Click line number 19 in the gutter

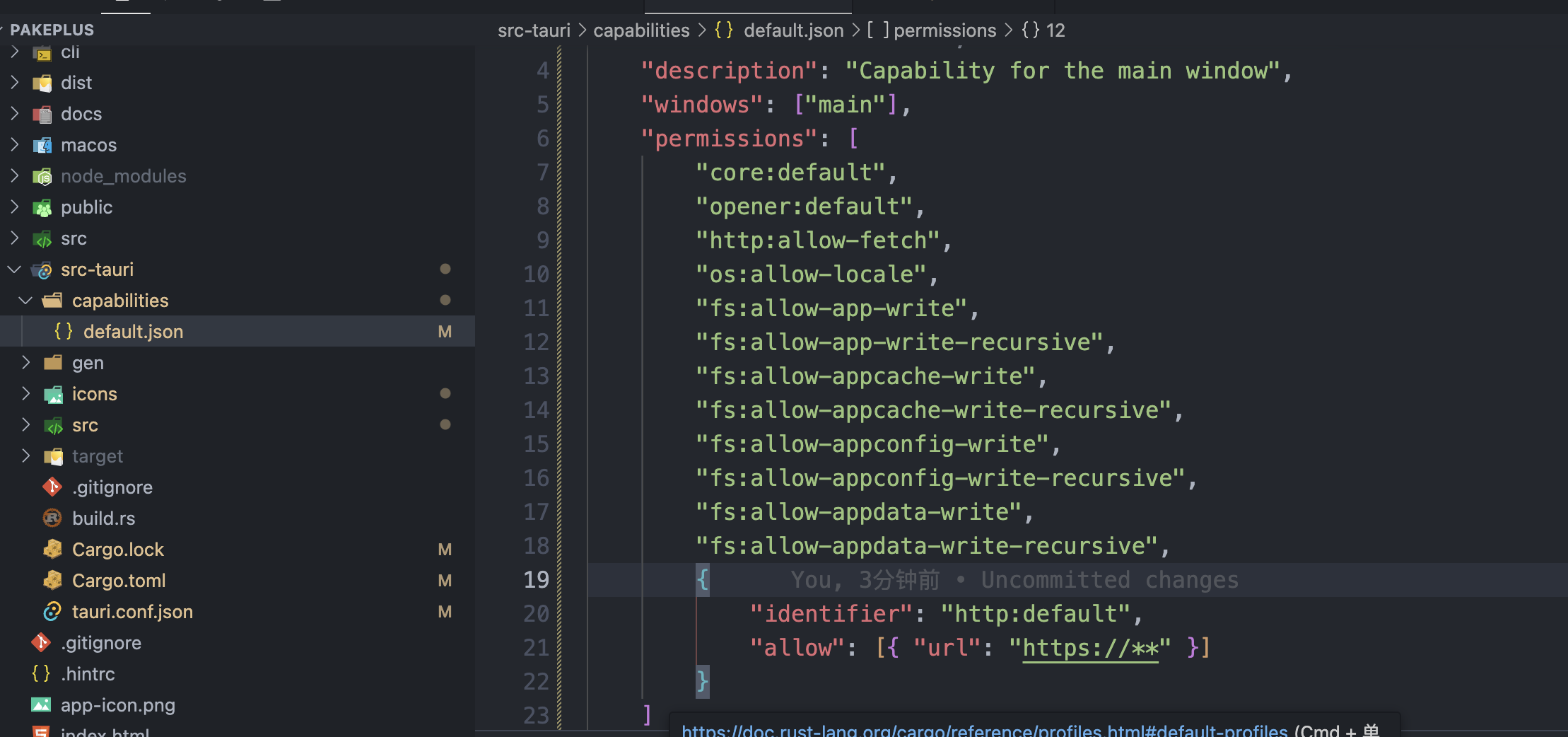(536, 579)
